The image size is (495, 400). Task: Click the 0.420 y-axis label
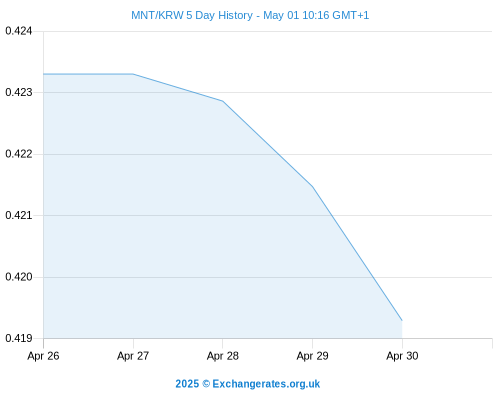(19, 277)
